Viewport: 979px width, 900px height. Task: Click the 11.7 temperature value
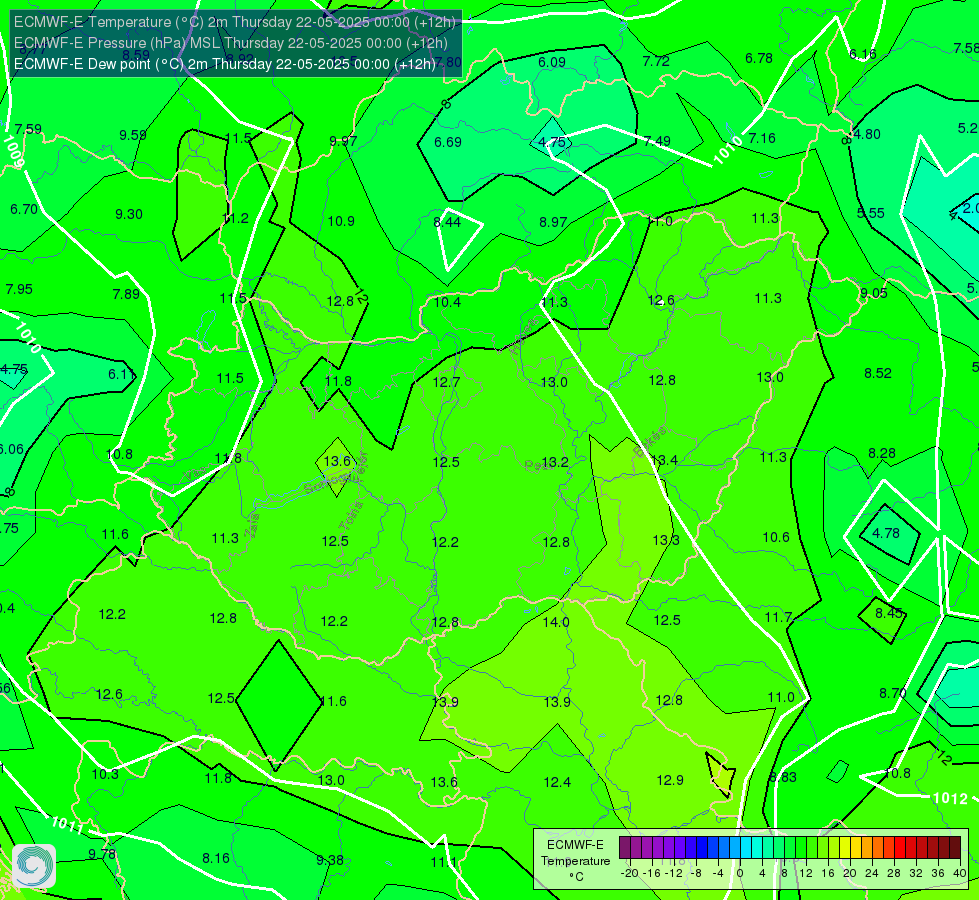pos(779,617)
